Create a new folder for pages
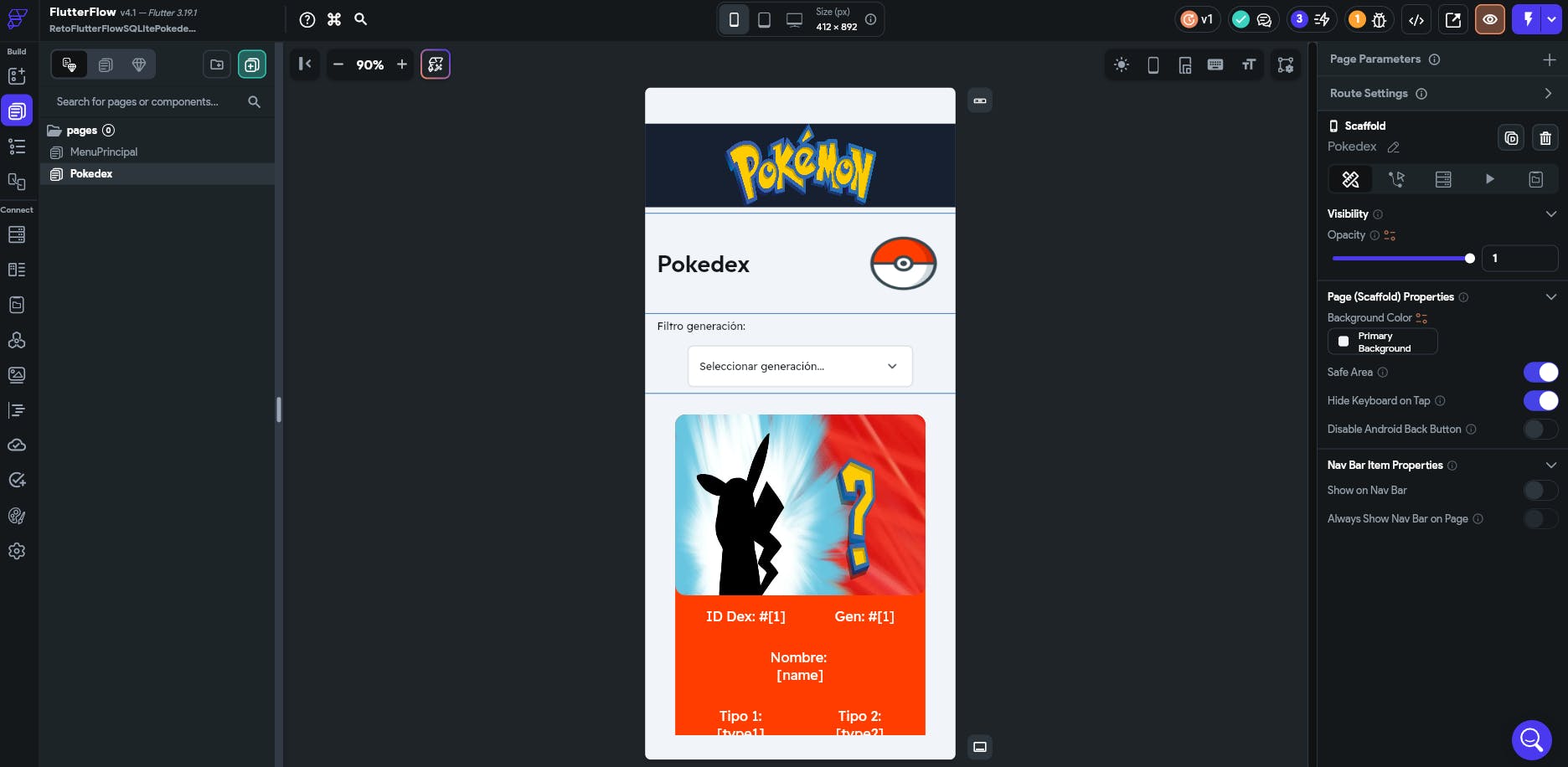1568x767 pixels. coord(217,64)
